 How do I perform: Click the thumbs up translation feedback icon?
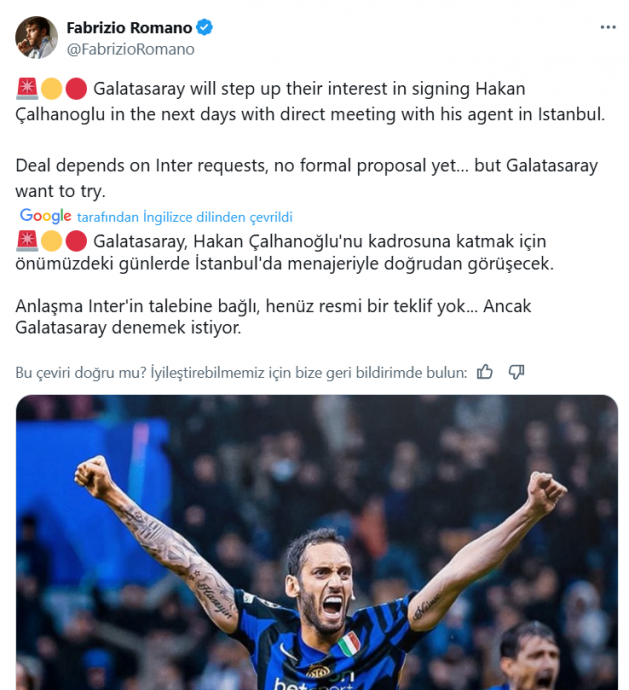click(485, 372)
